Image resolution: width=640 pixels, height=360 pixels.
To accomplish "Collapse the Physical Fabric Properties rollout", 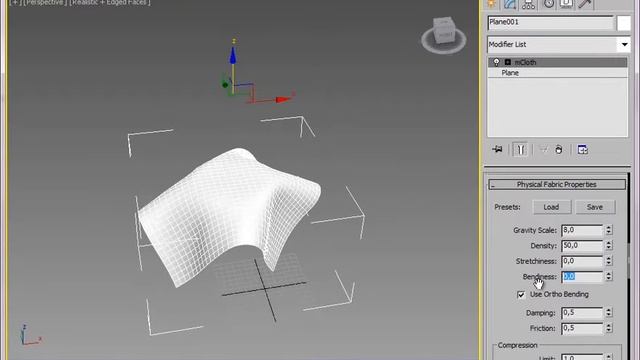I will [x=557, y=184].
